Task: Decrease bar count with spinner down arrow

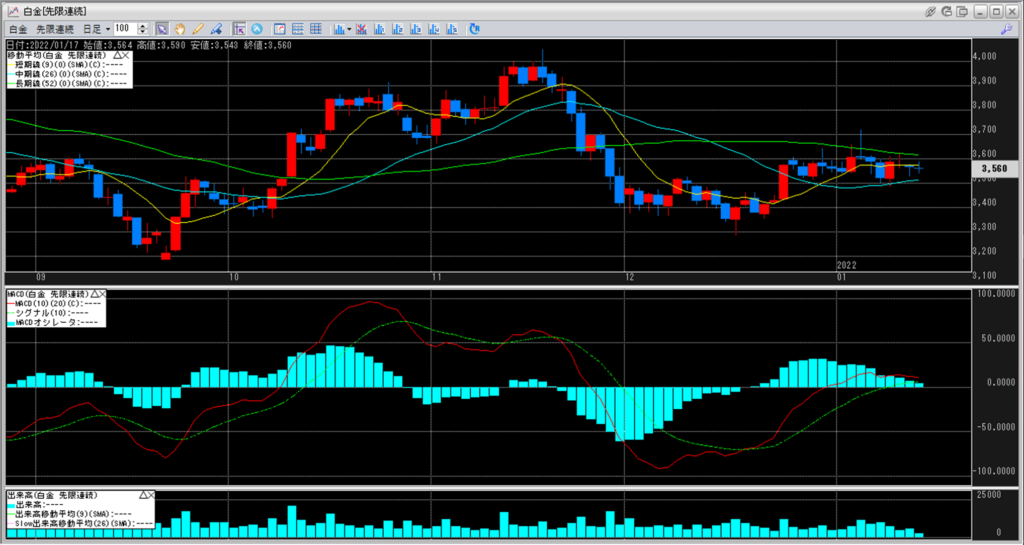Action: 143,32
